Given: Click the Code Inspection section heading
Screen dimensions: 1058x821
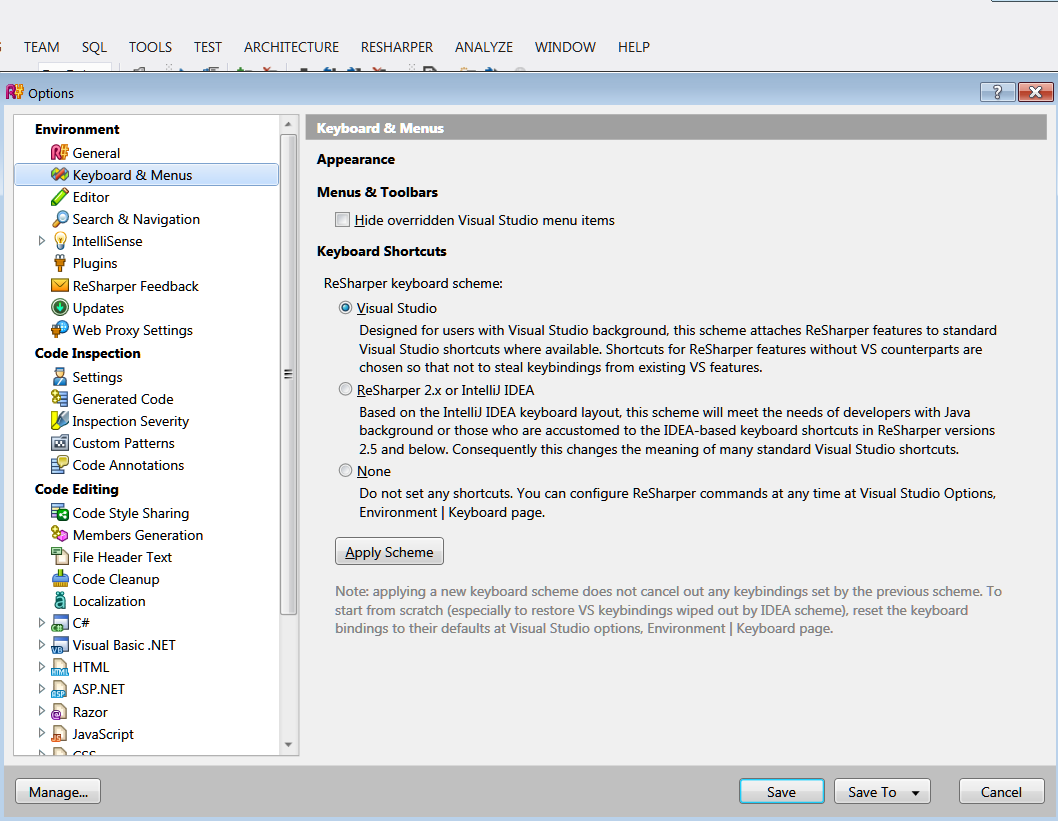Looking at the screenshot, I should pyautogui.click(x=88, y=353).
